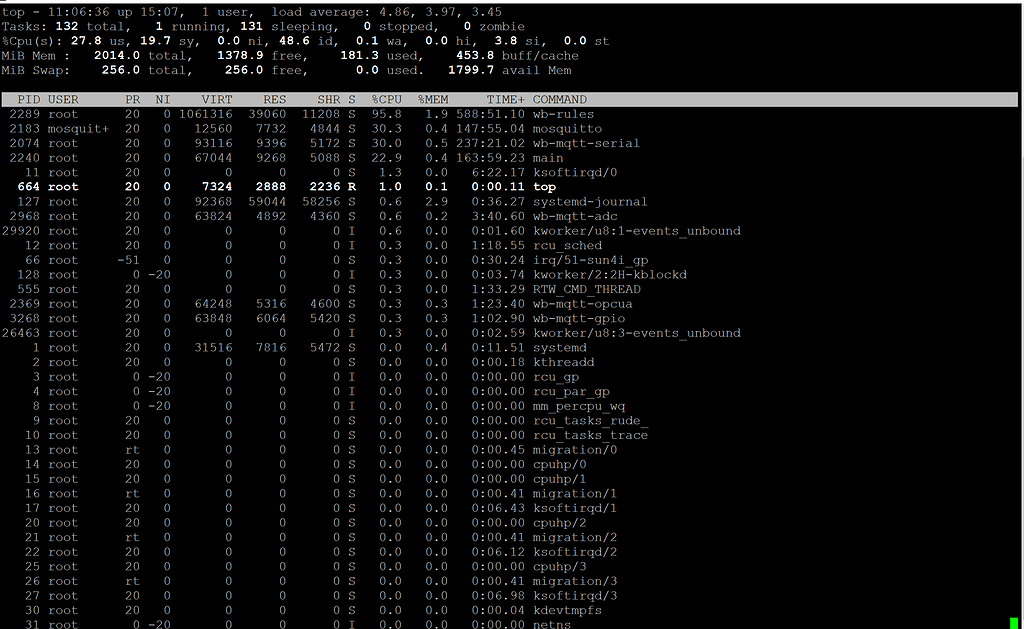Click the wb-mqtt-serial command name

point(586,143)
